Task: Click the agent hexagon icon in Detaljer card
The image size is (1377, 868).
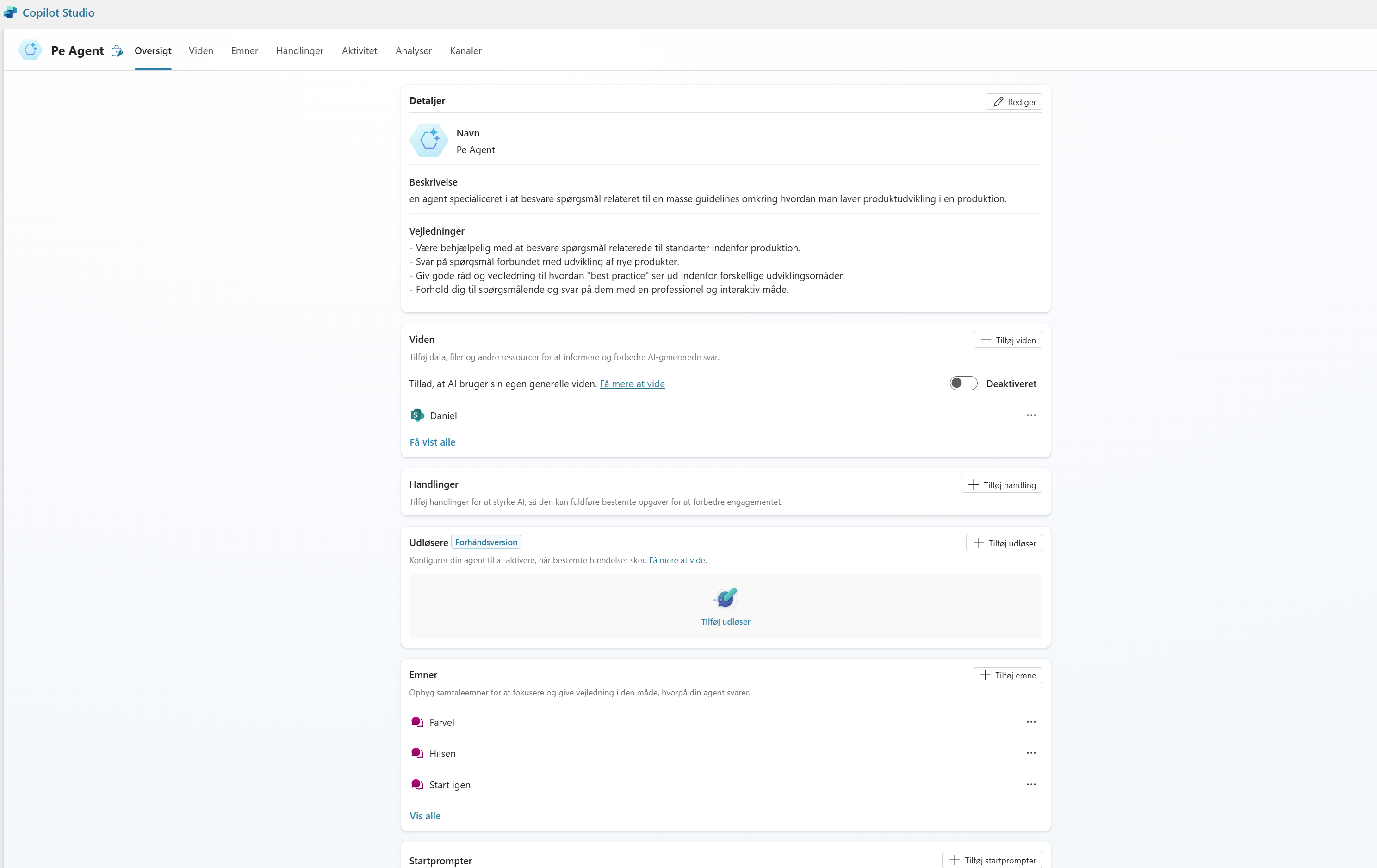Action: click(x=429, y=141)
